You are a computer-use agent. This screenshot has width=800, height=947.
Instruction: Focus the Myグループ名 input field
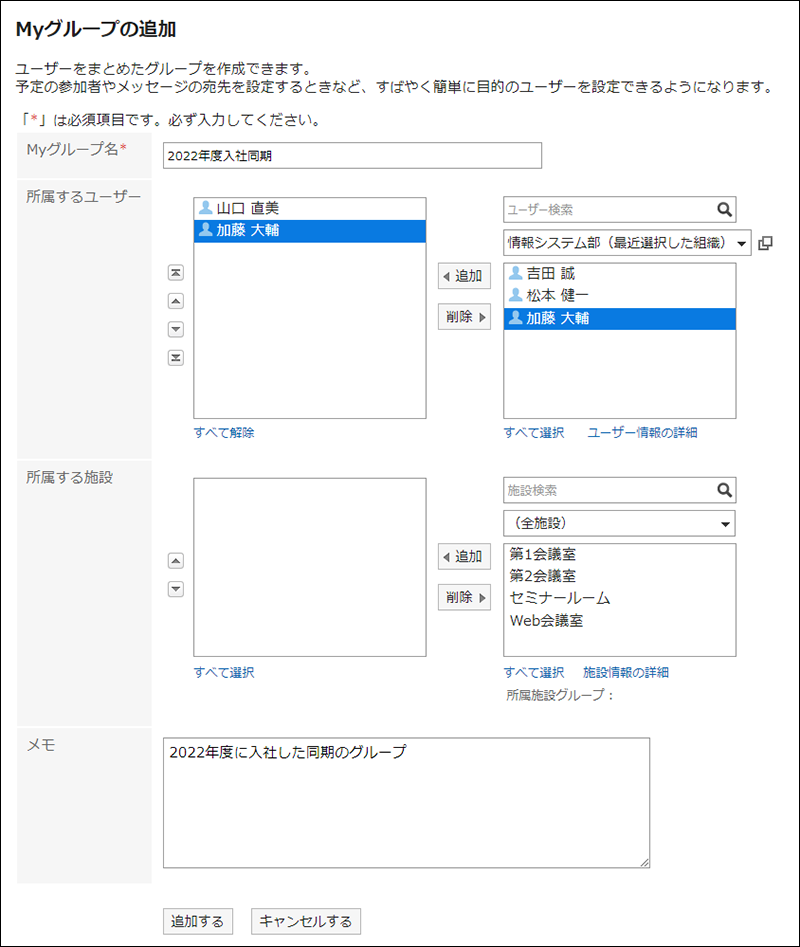(352, 156)
